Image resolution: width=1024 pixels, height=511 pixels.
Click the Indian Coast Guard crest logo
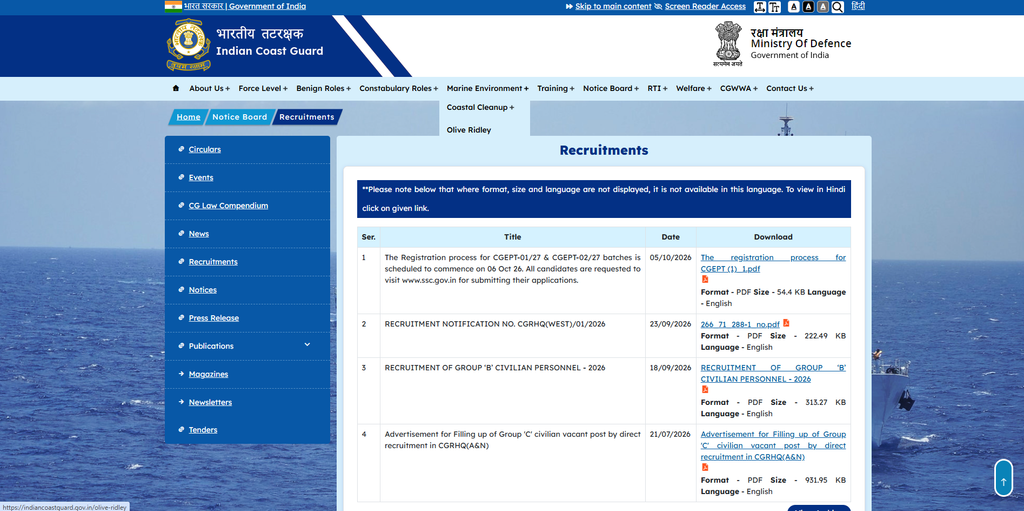[188, 45]
